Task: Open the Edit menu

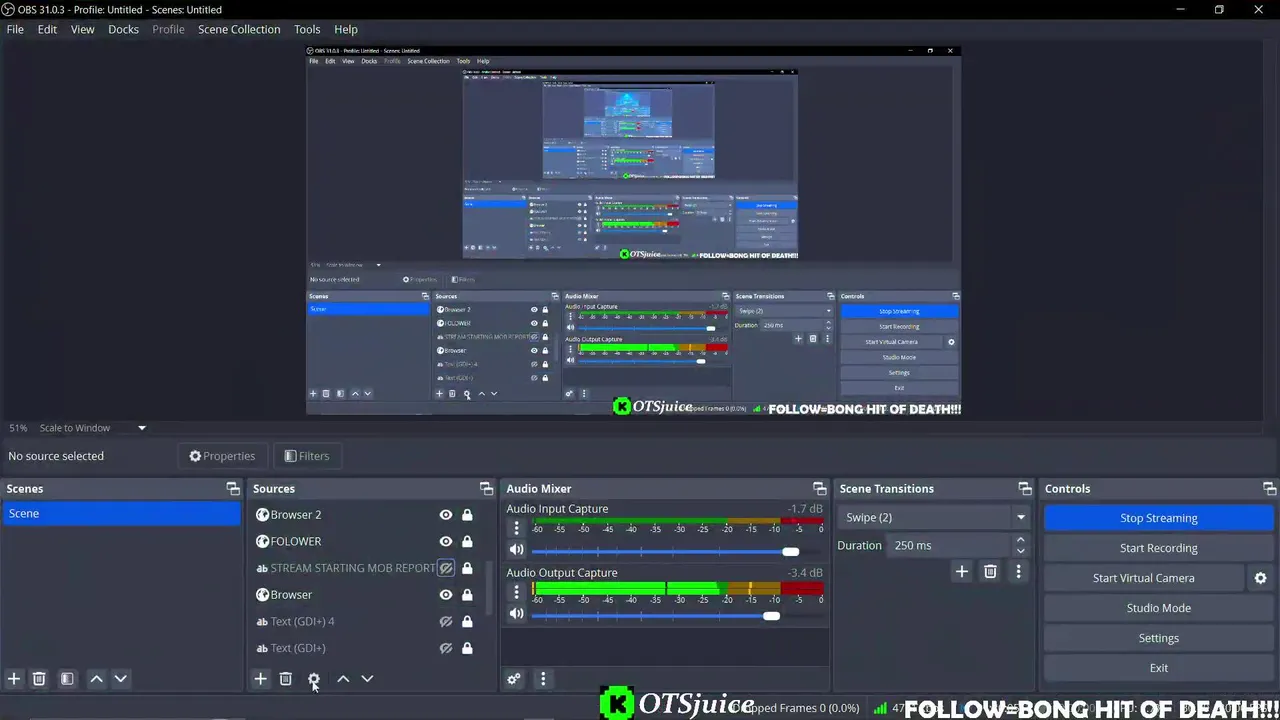Action: (x=47, y=29)
